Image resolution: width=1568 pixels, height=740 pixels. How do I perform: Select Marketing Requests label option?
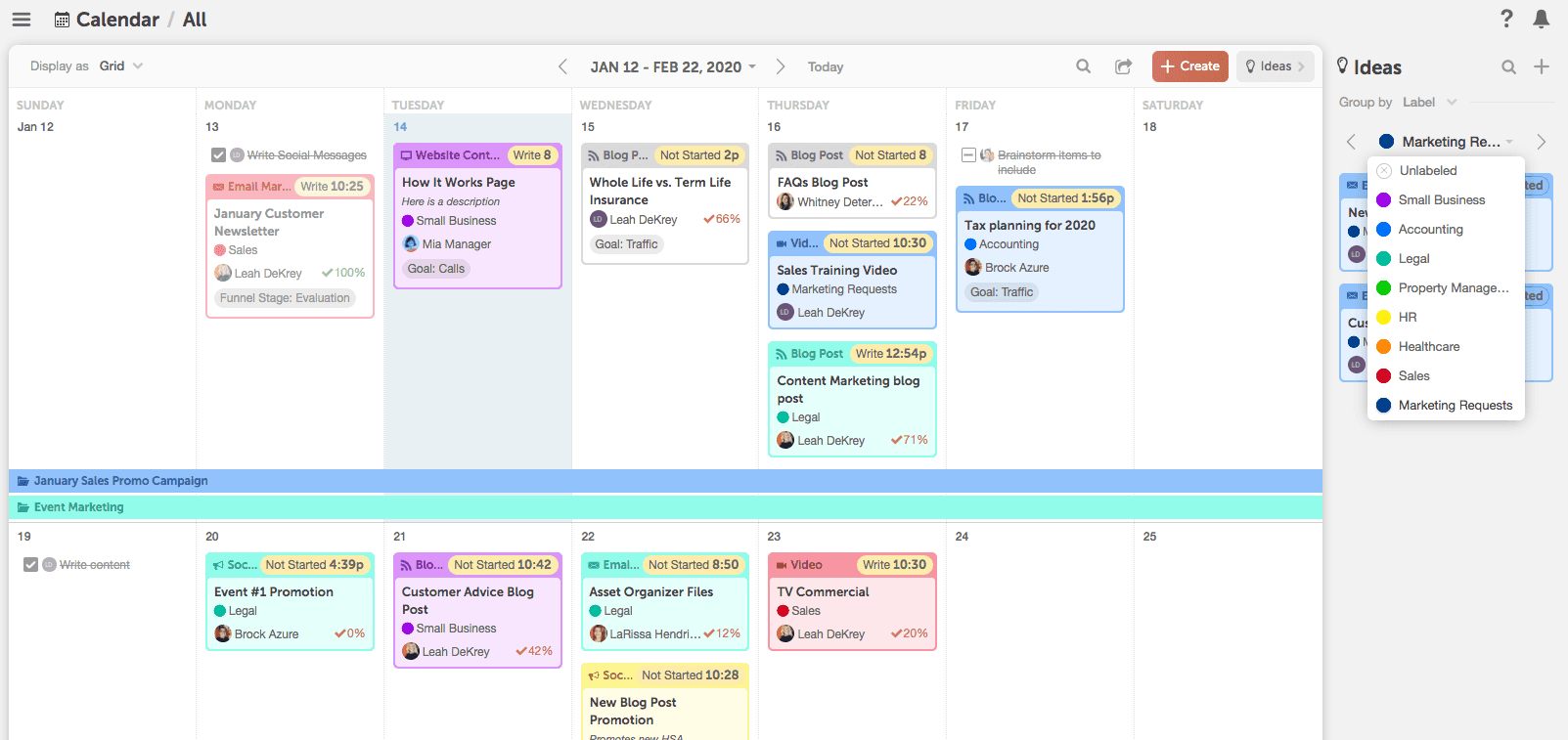[x=1446, y=405]
